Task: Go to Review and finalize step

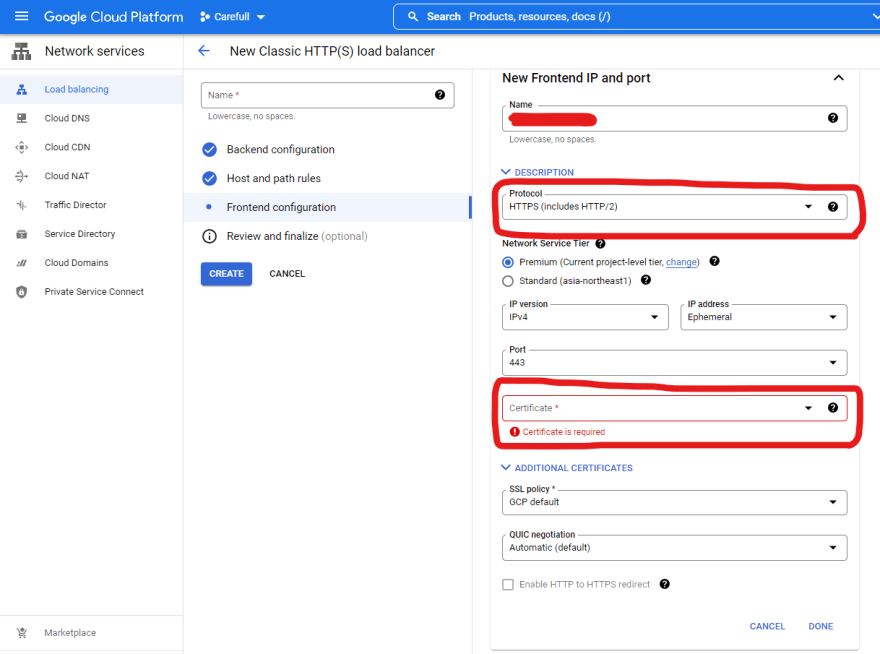Action: 327,236
